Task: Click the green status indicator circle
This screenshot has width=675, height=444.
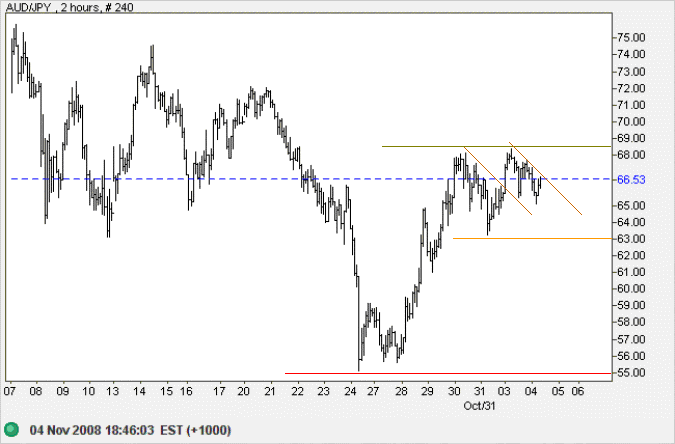Action: (12, 429)
